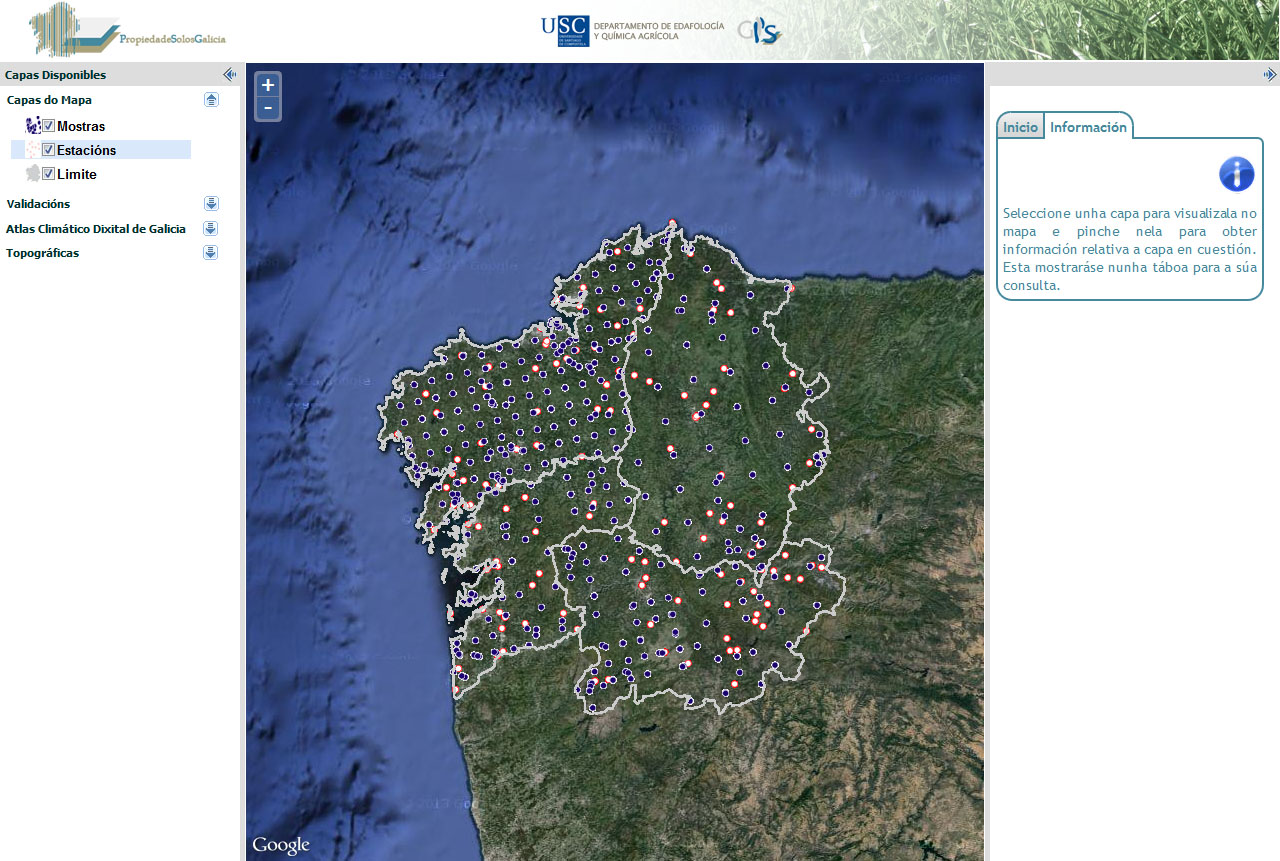Zoom out the map with minus button

(267, 108)
